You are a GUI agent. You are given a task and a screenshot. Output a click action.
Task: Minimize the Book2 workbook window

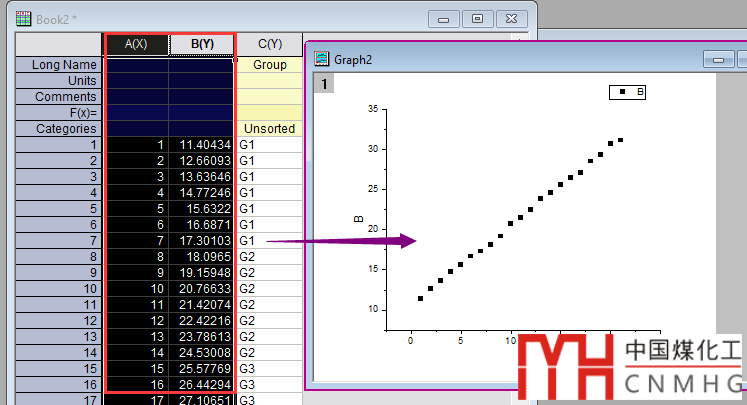444,18
